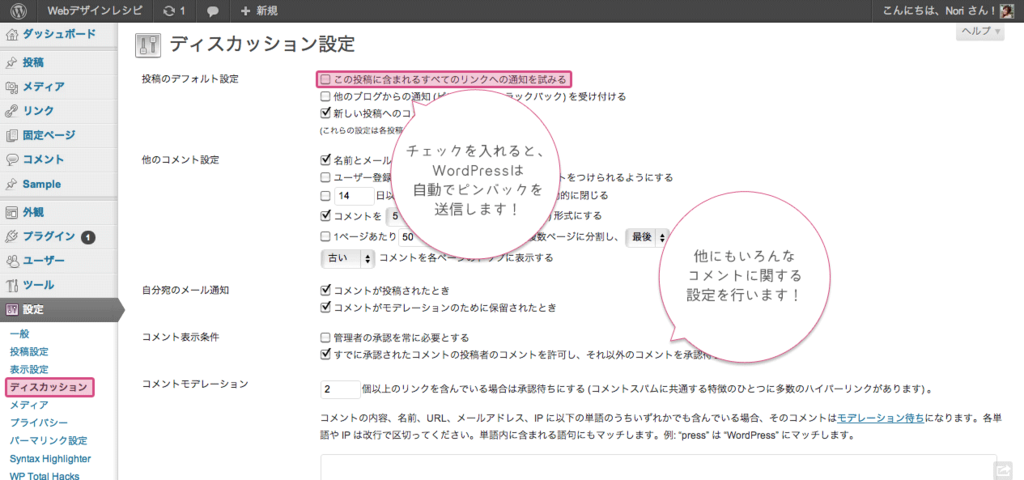
Task: Open Syntax Highlighter settings
Action: point(50,458)
